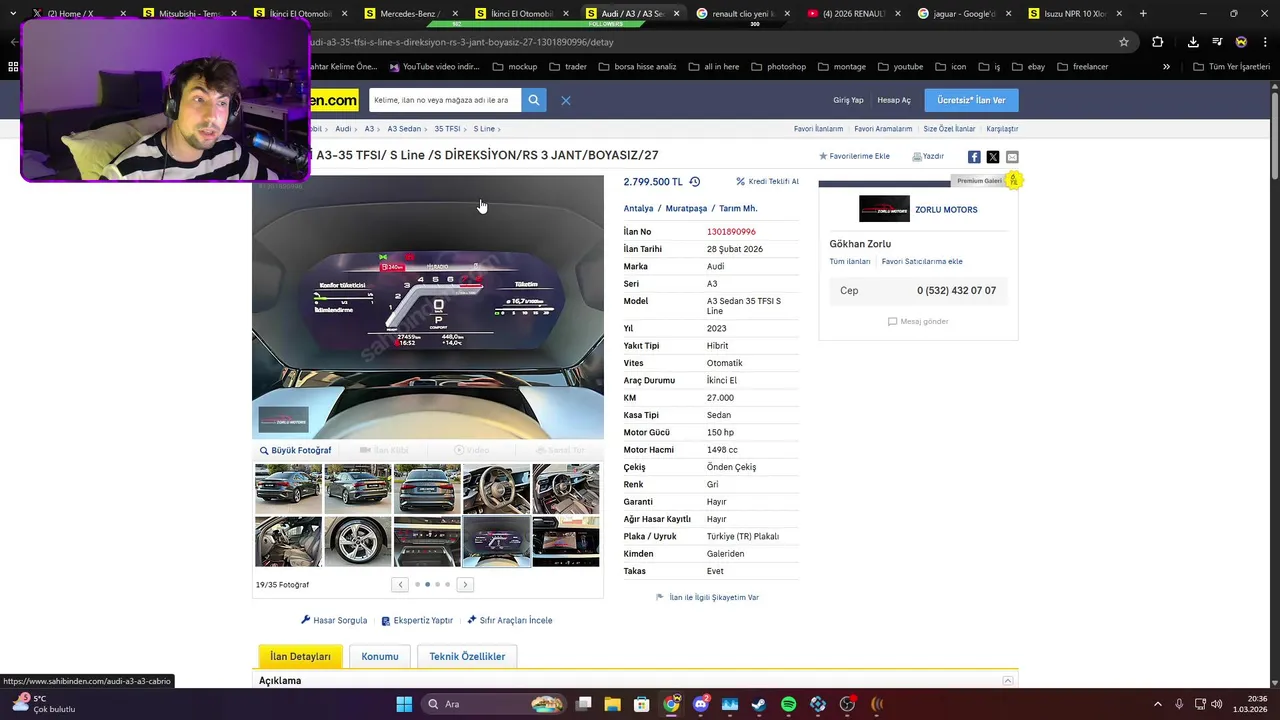Open YouTube video indir bookmark

point(435,67)
